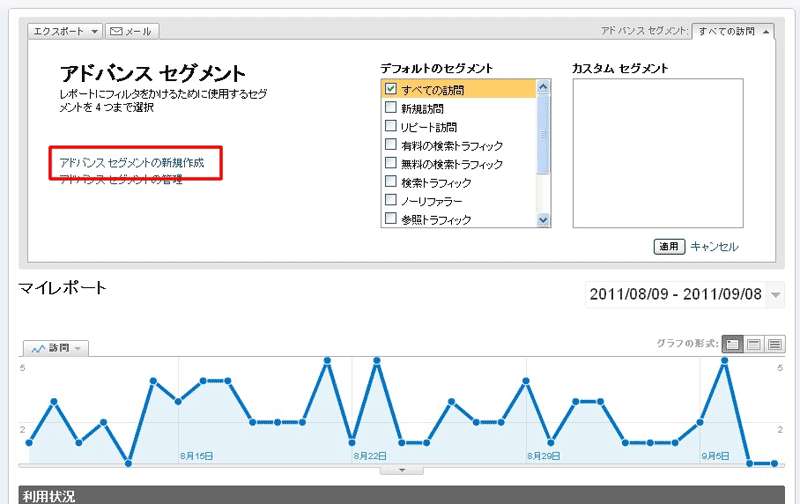800x504 pixels.
Task: Tick the 検索トラフィック checkbox
Action: point(391,183)
